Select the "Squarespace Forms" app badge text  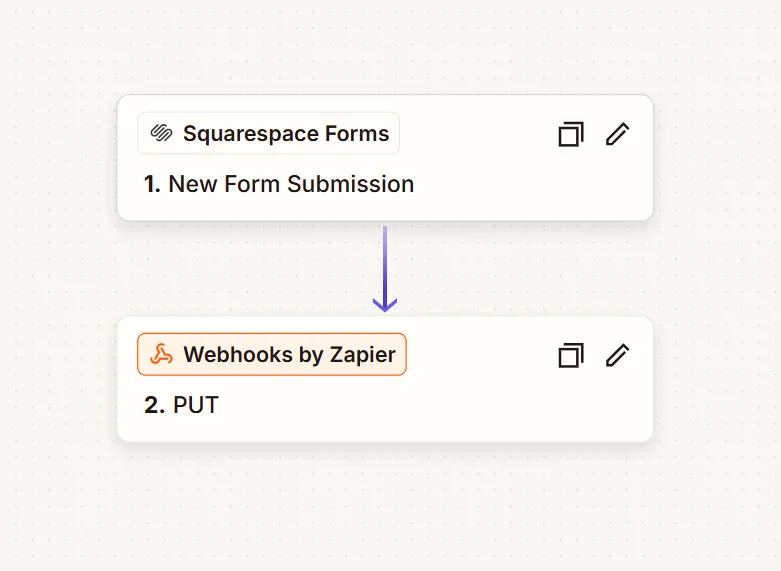coord(286,134)
